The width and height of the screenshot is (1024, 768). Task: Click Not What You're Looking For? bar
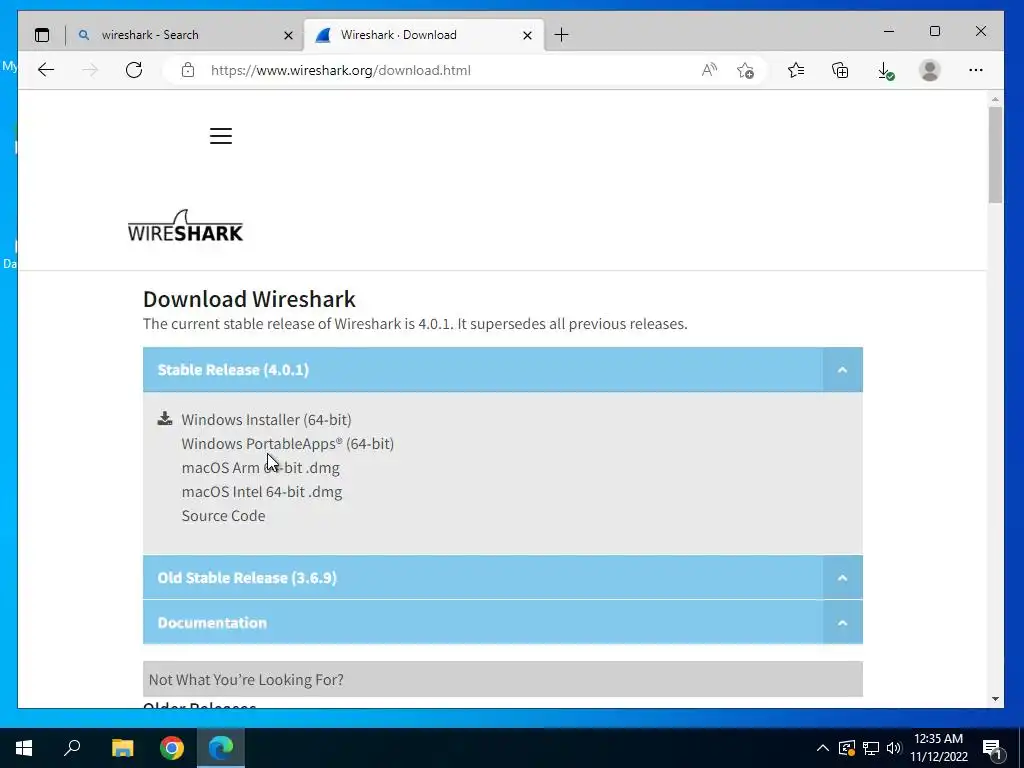click(x=503, y=679)
